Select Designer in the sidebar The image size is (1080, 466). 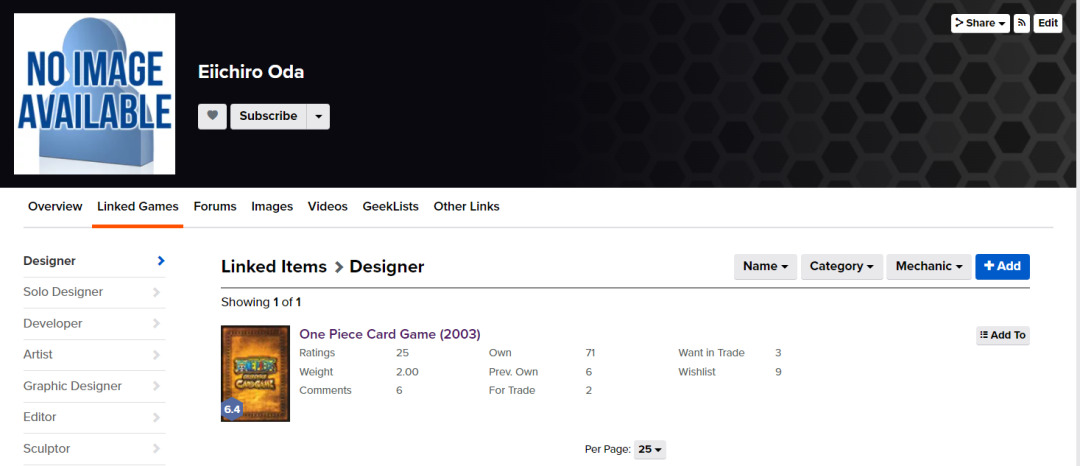point(94,261)
